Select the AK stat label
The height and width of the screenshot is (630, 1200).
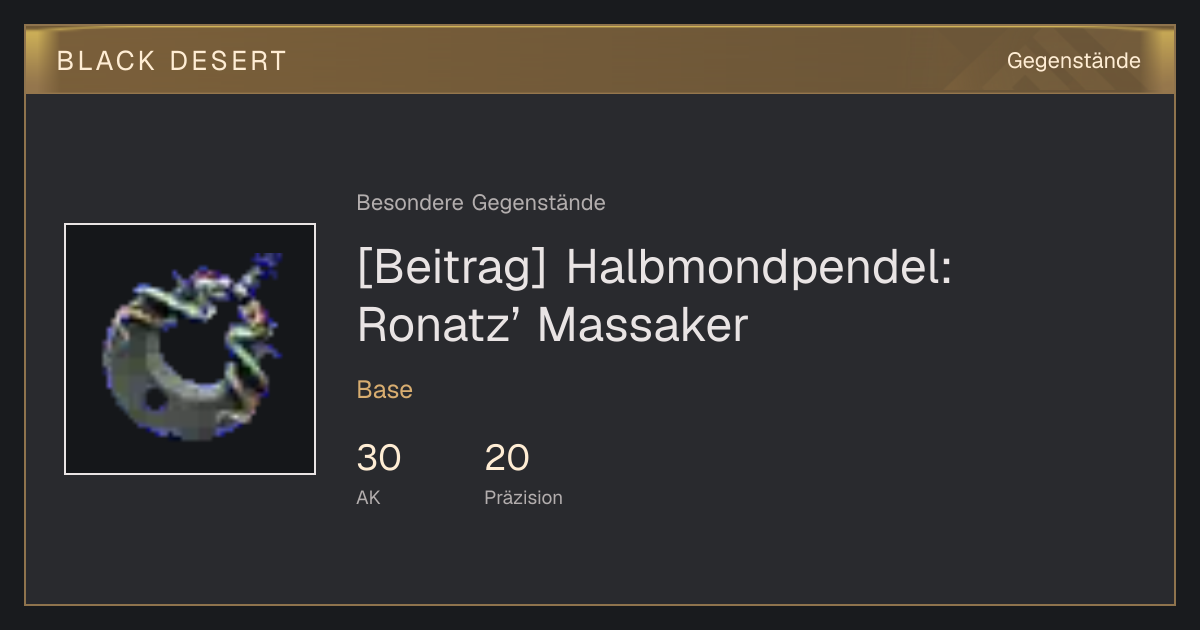[x=368, y=498]
